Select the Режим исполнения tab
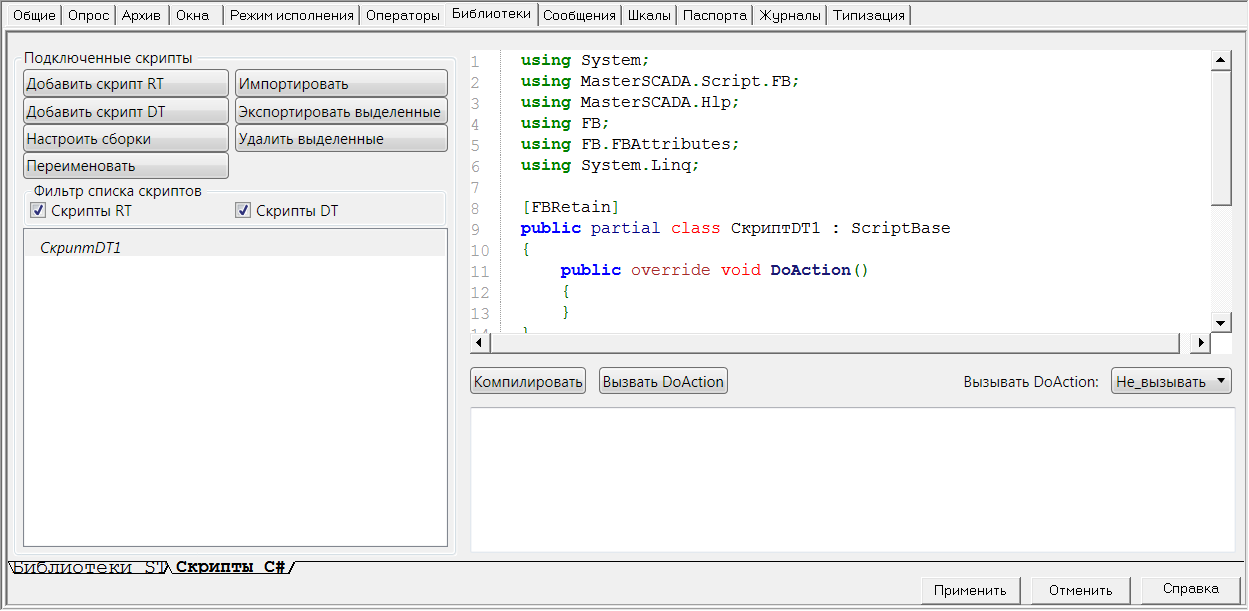The width and height of the screenshot is (1249, 611). [292, 15]
